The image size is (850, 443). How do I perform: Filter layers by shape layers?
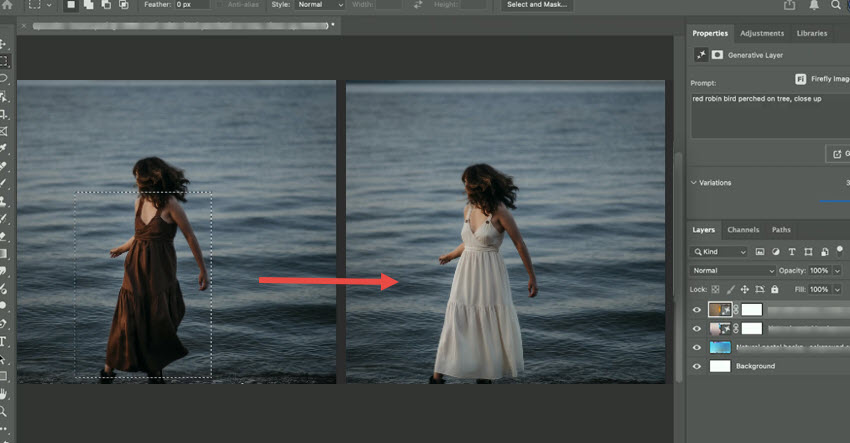808,252
